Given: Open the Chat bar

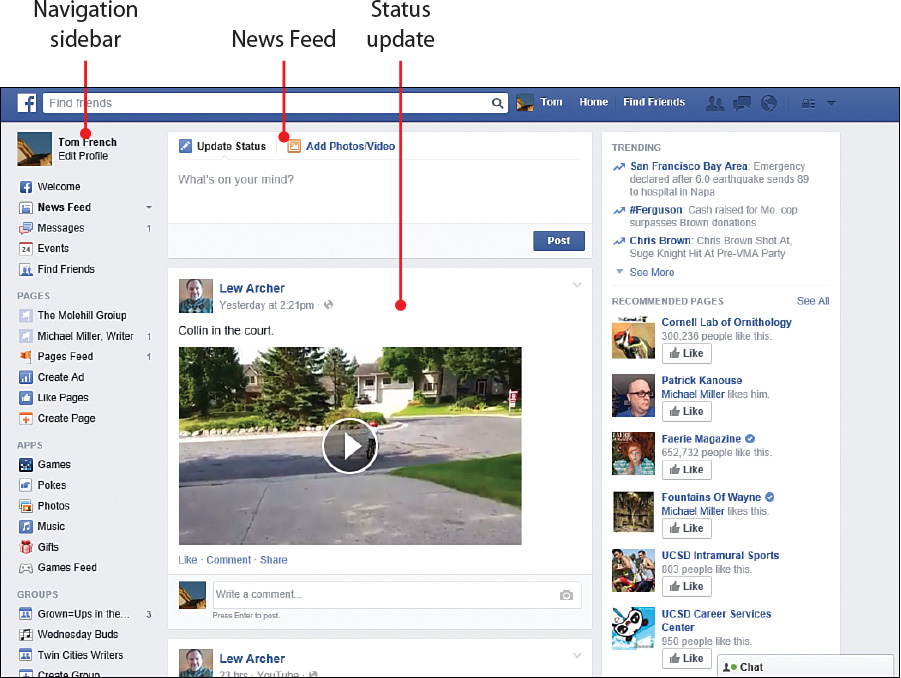Looking at the screenshot, I should [804, 667].
